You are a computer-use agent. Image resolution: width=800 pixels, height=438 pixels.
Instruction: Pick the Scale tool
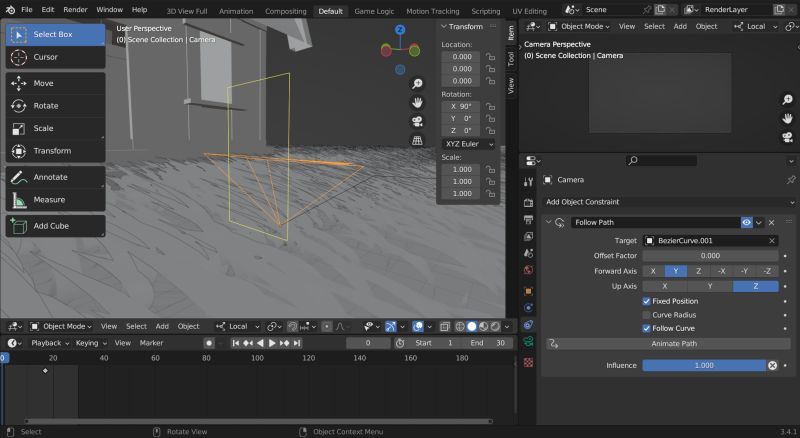coord(55,128)
